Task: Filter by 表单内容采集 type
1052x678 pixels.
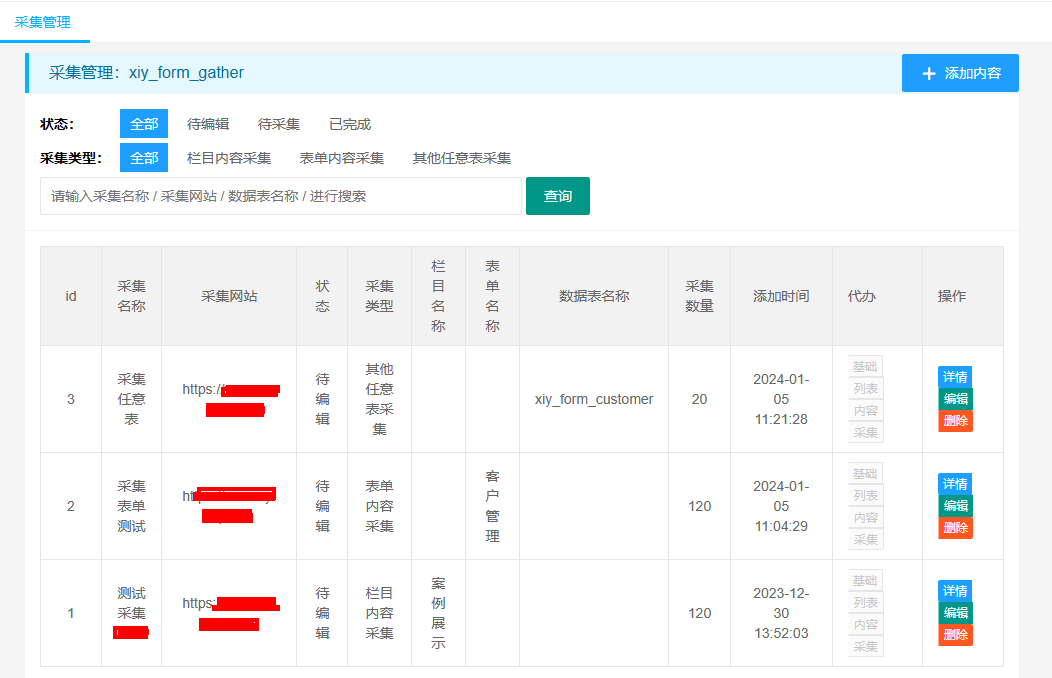Action: pyautogui.click(x=342, y=158)
